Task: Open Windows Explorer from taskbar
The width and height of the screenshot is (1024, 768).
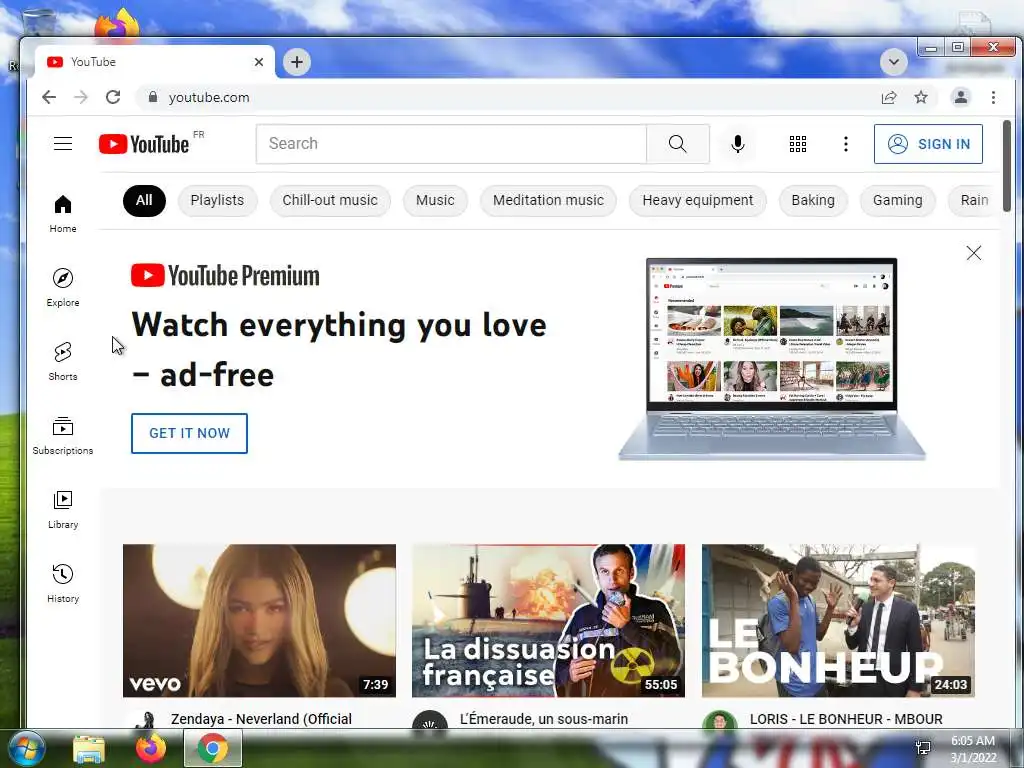Action: 89,748
